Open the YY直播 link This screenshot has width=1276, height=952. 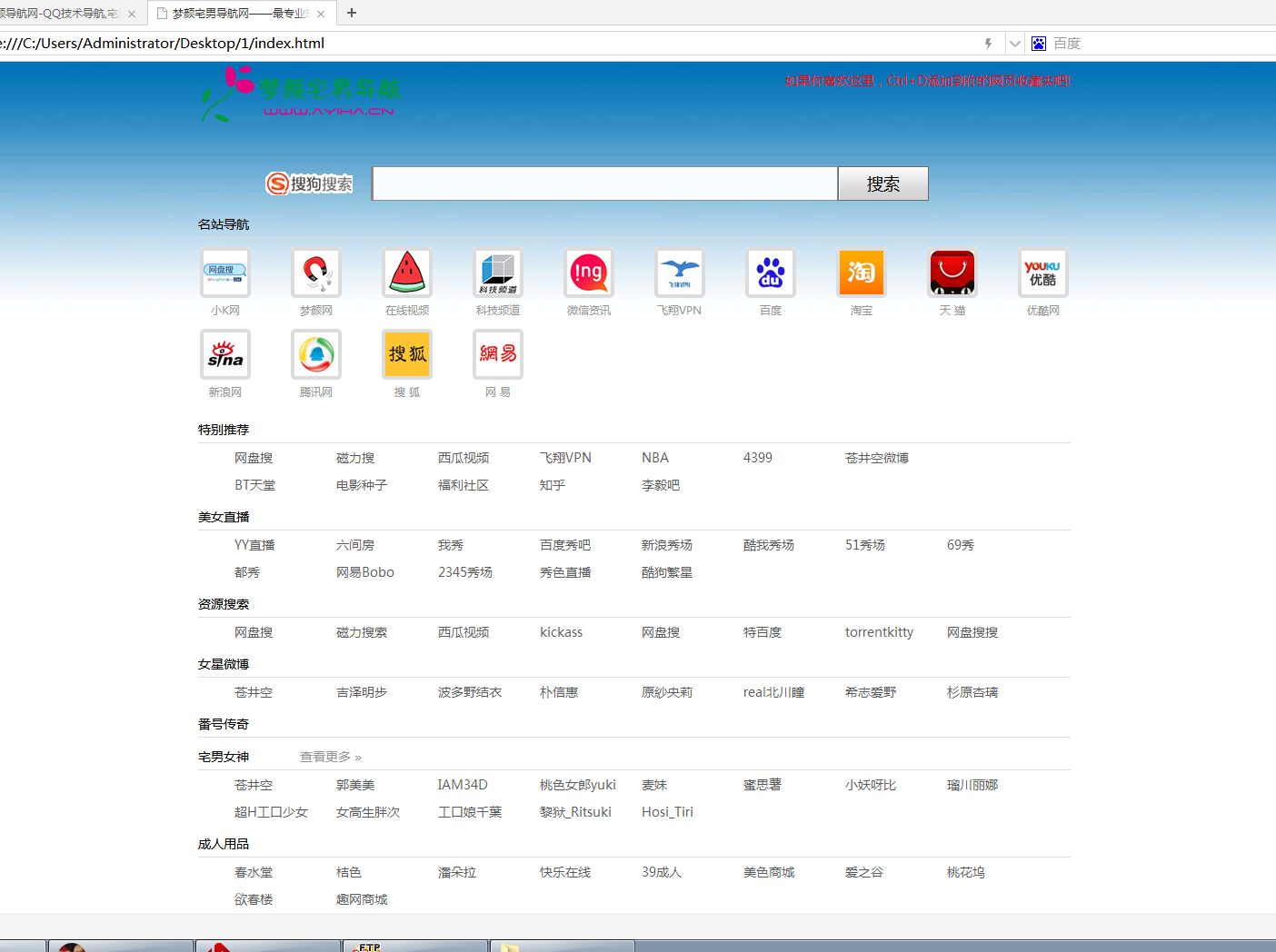[254, 545]
